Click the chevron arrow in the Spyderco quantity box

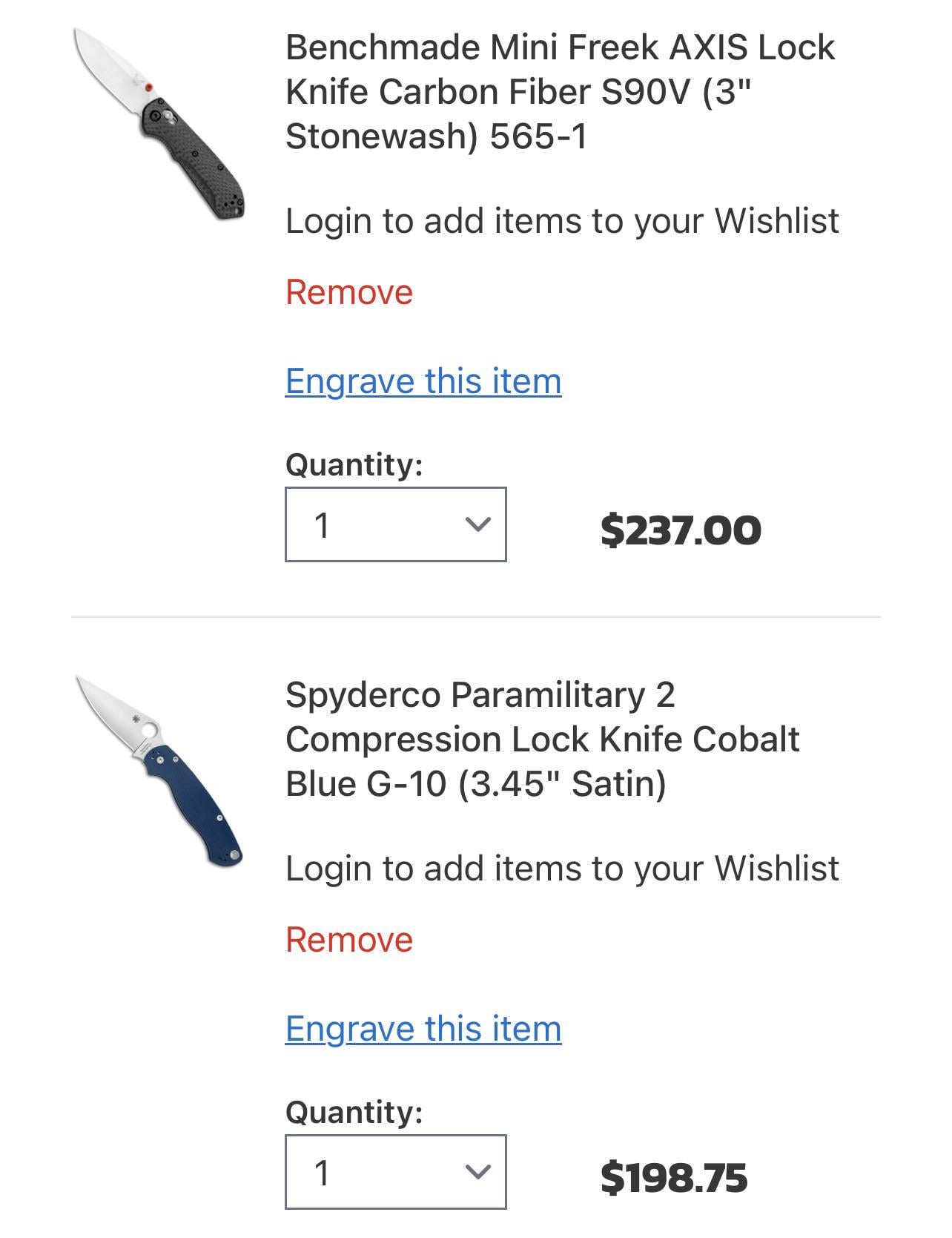[x=478, y=1172]
